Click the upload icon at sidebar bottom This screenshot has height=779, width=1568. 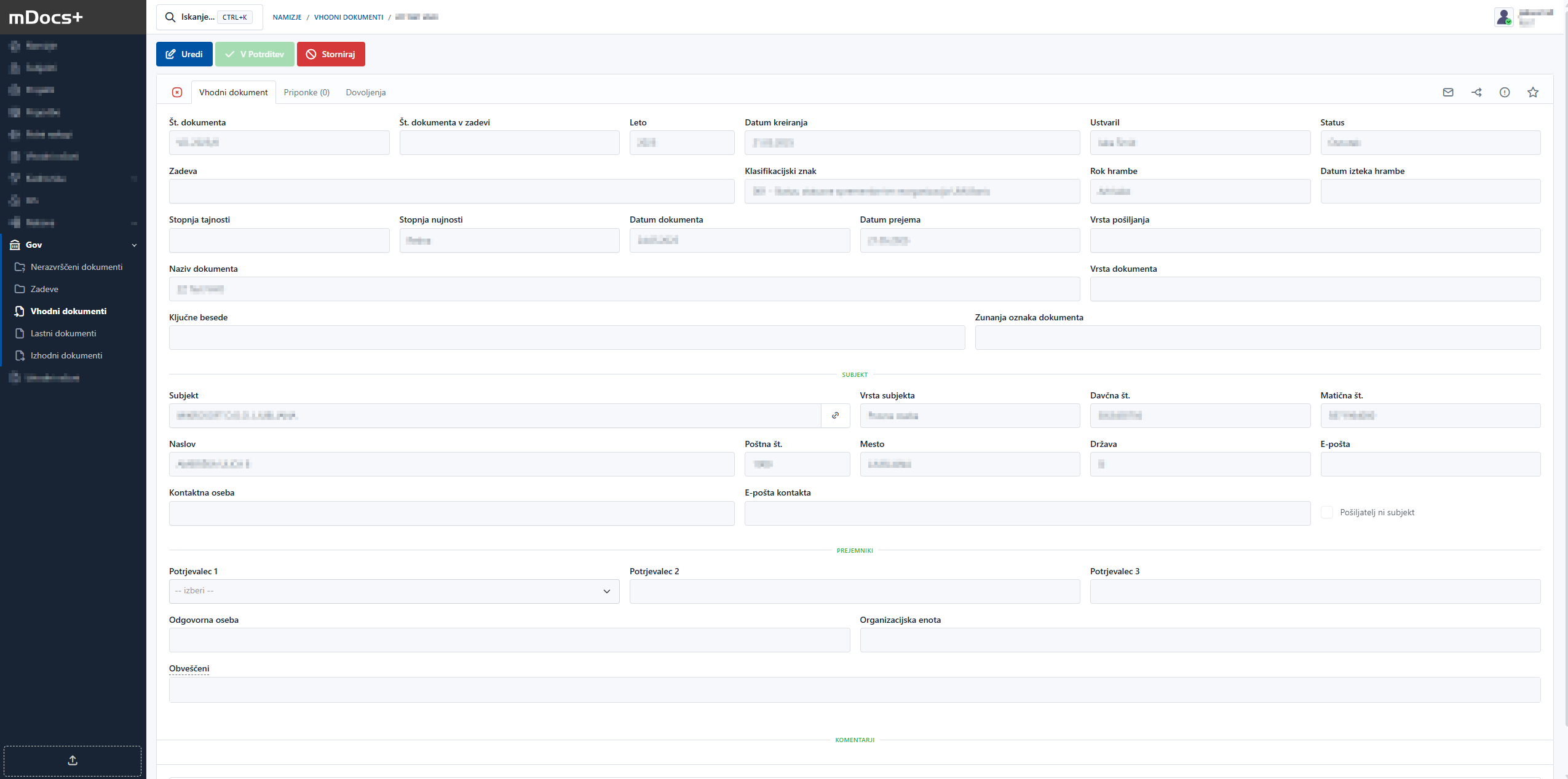tap(73, 761)
